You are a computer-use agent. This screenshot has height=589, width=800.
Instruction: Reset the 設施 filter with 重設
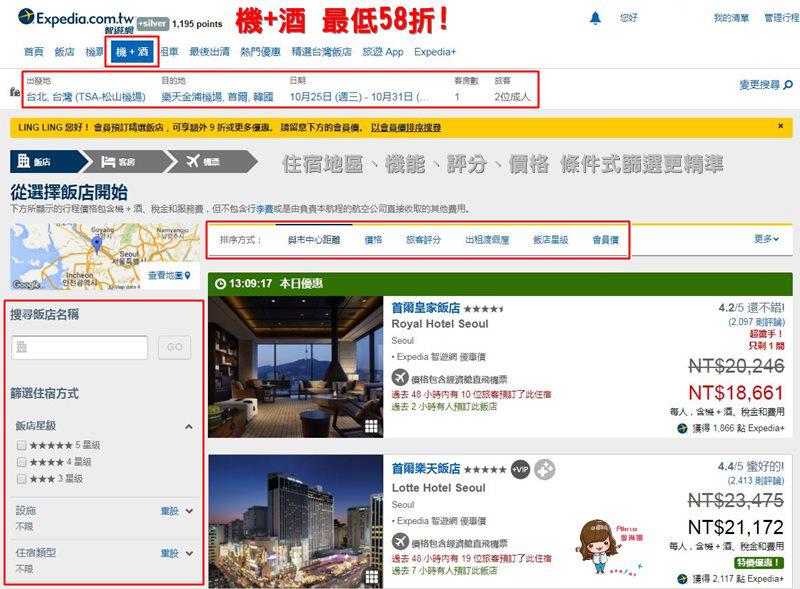click(x=169, y=511)
